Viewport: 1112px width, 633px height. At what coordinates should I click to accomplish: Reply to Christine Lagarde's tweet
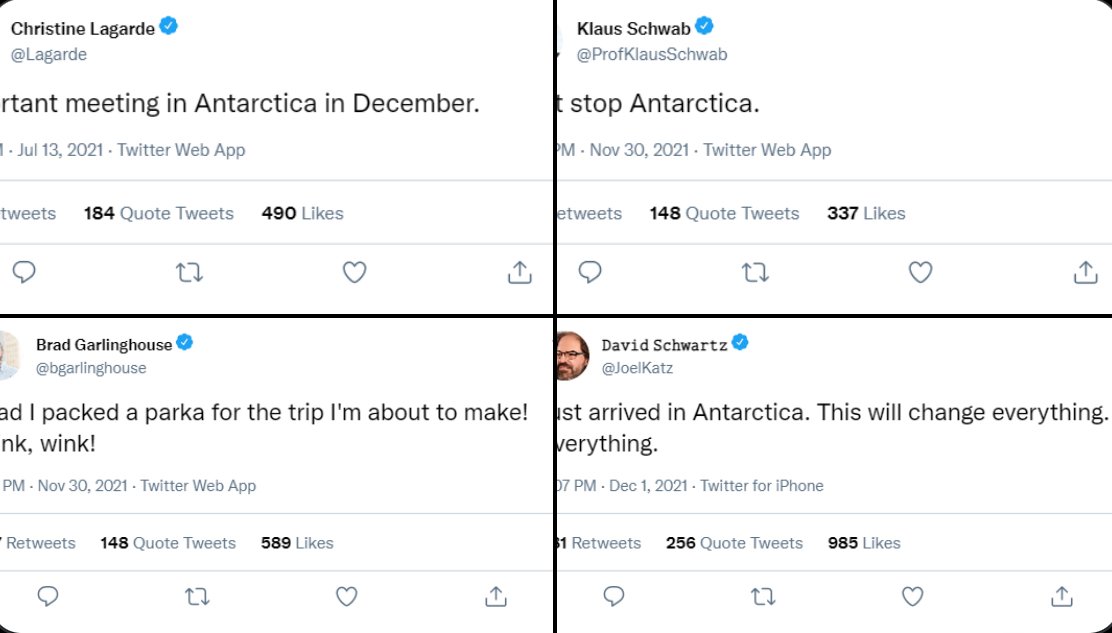tap(24, 272)
